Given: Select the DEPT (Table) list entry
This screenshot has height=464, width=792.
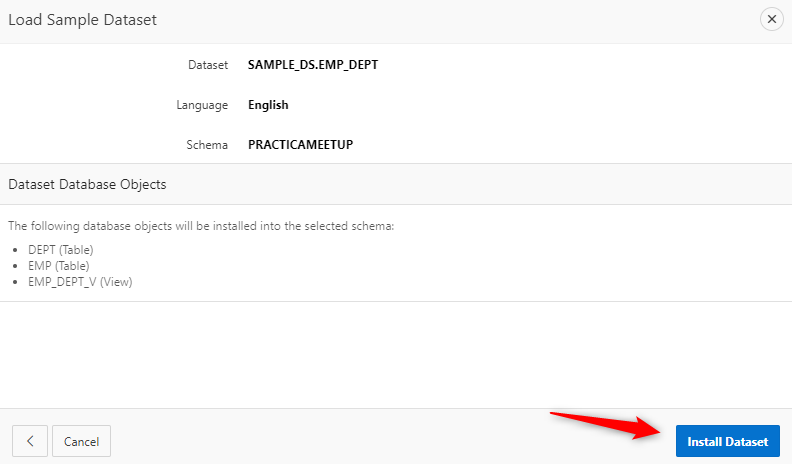Looking at the screenshot, I should click(x=60, y=250).
